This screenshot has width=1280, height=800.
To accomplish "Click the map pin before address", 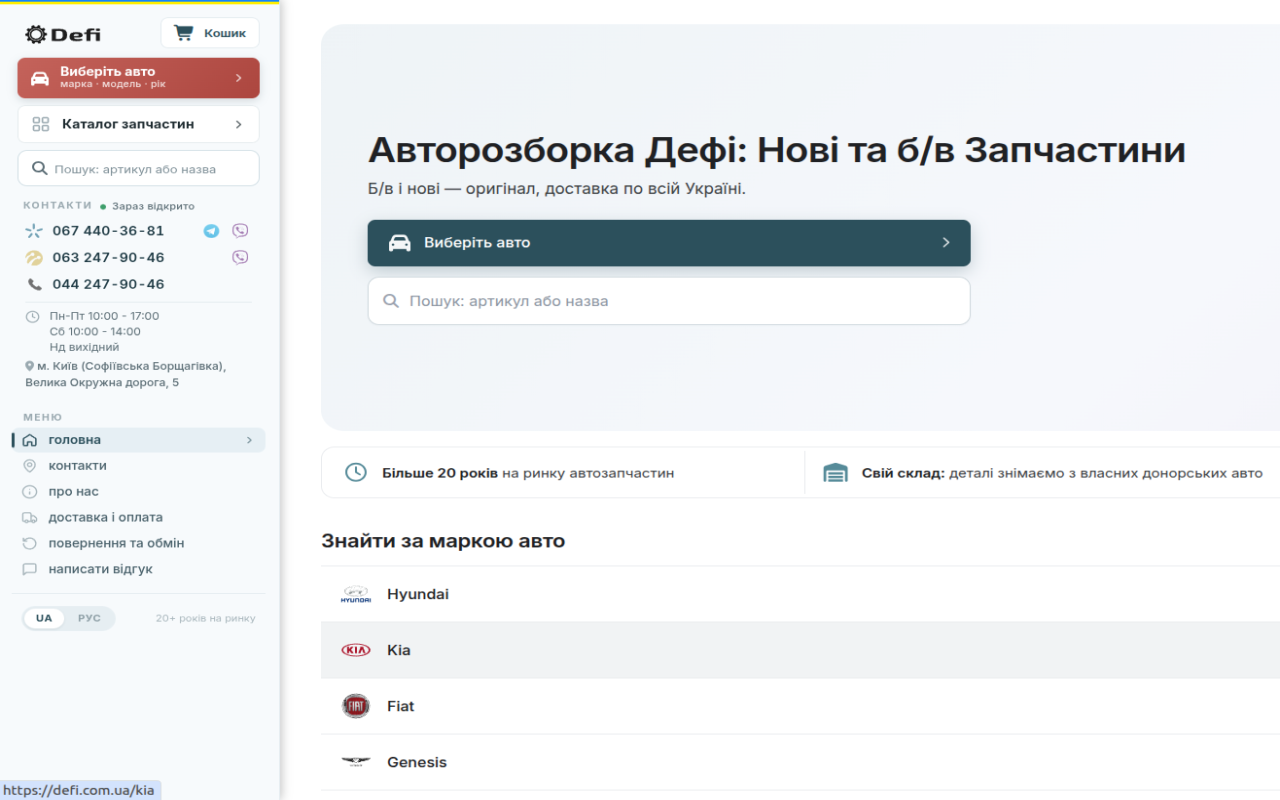I will pos(30,366).
